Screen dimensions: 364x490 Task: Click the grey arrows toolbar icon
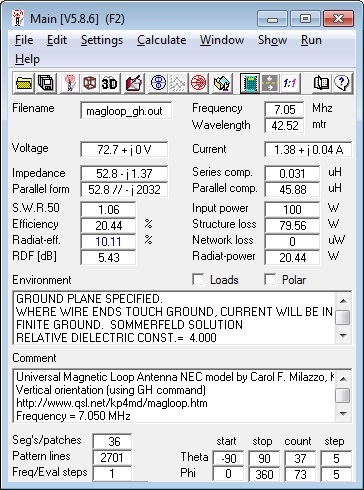pyautogui.click(x=270, y=83)
